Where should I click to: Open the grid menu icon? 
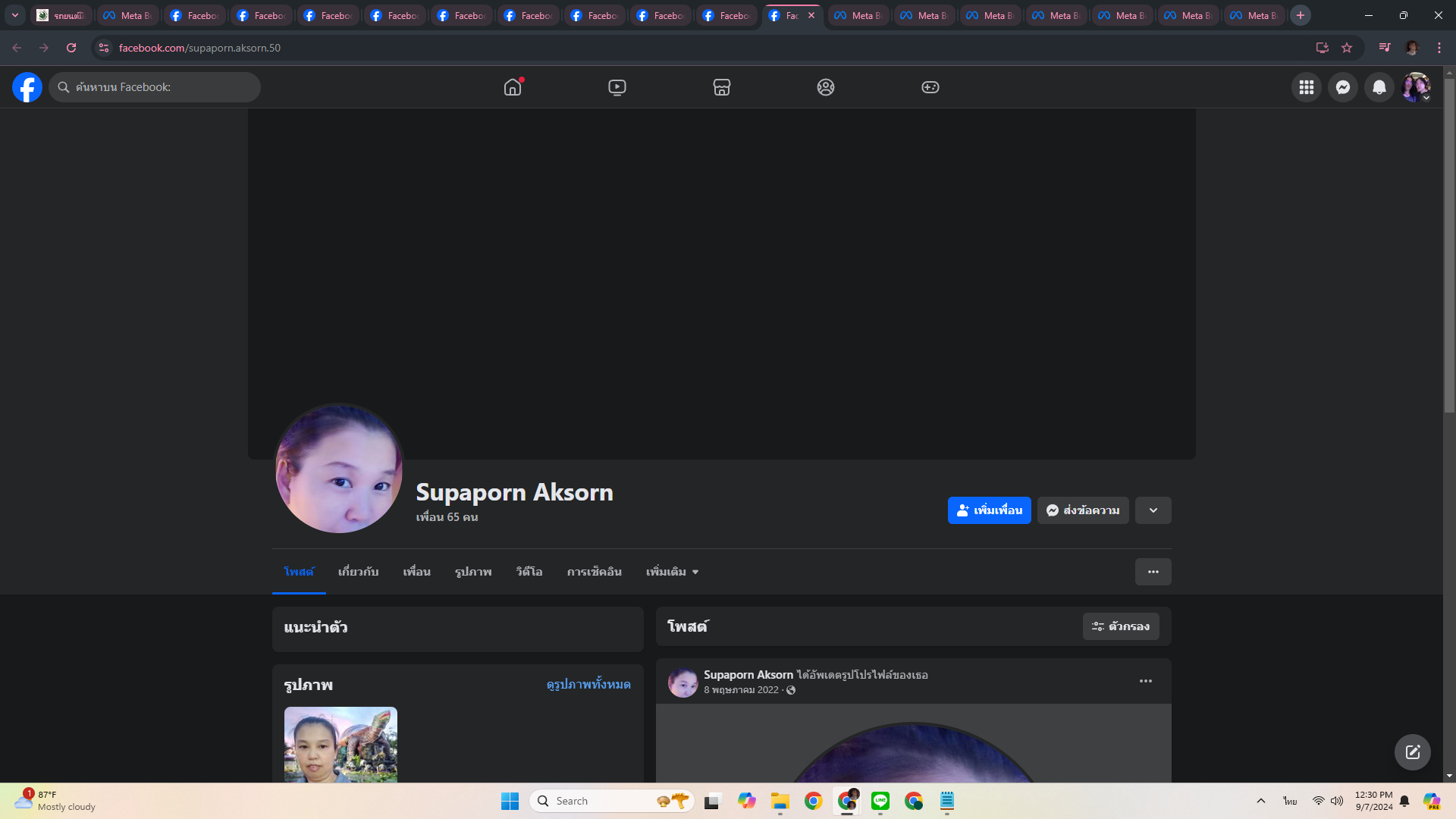pyautogui.click(x=1306, y=87)
